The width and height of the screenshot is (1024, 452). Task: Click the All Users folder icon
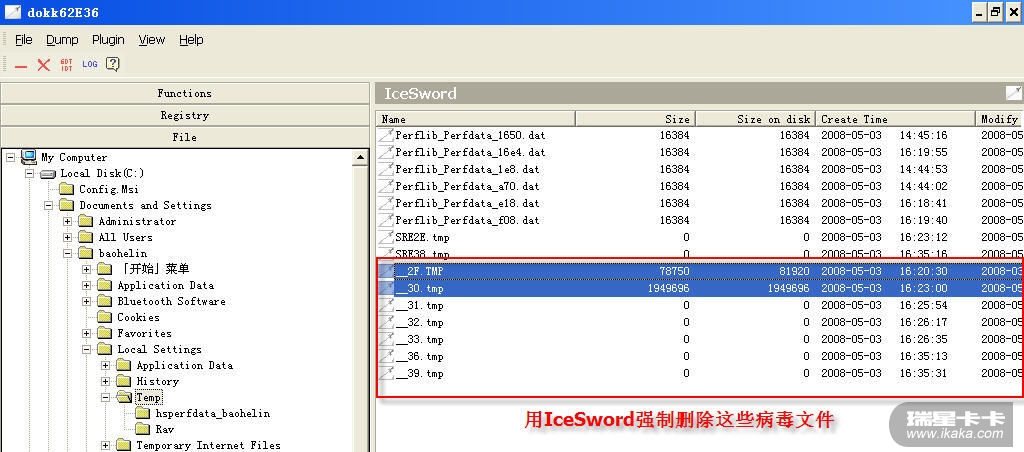coord(86,237)
